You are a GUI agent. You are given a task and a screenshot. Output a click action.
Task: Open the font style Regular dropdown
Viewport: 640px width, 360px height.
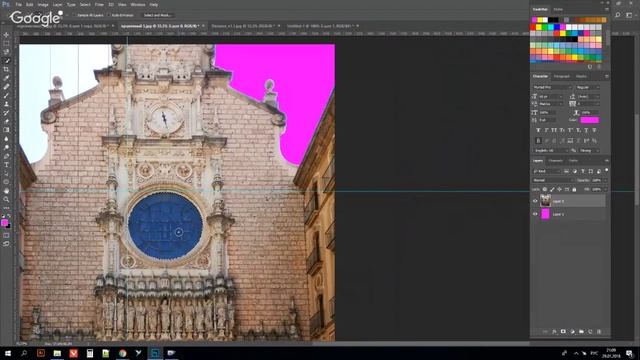pyautogui.click(x=588, y=87)
